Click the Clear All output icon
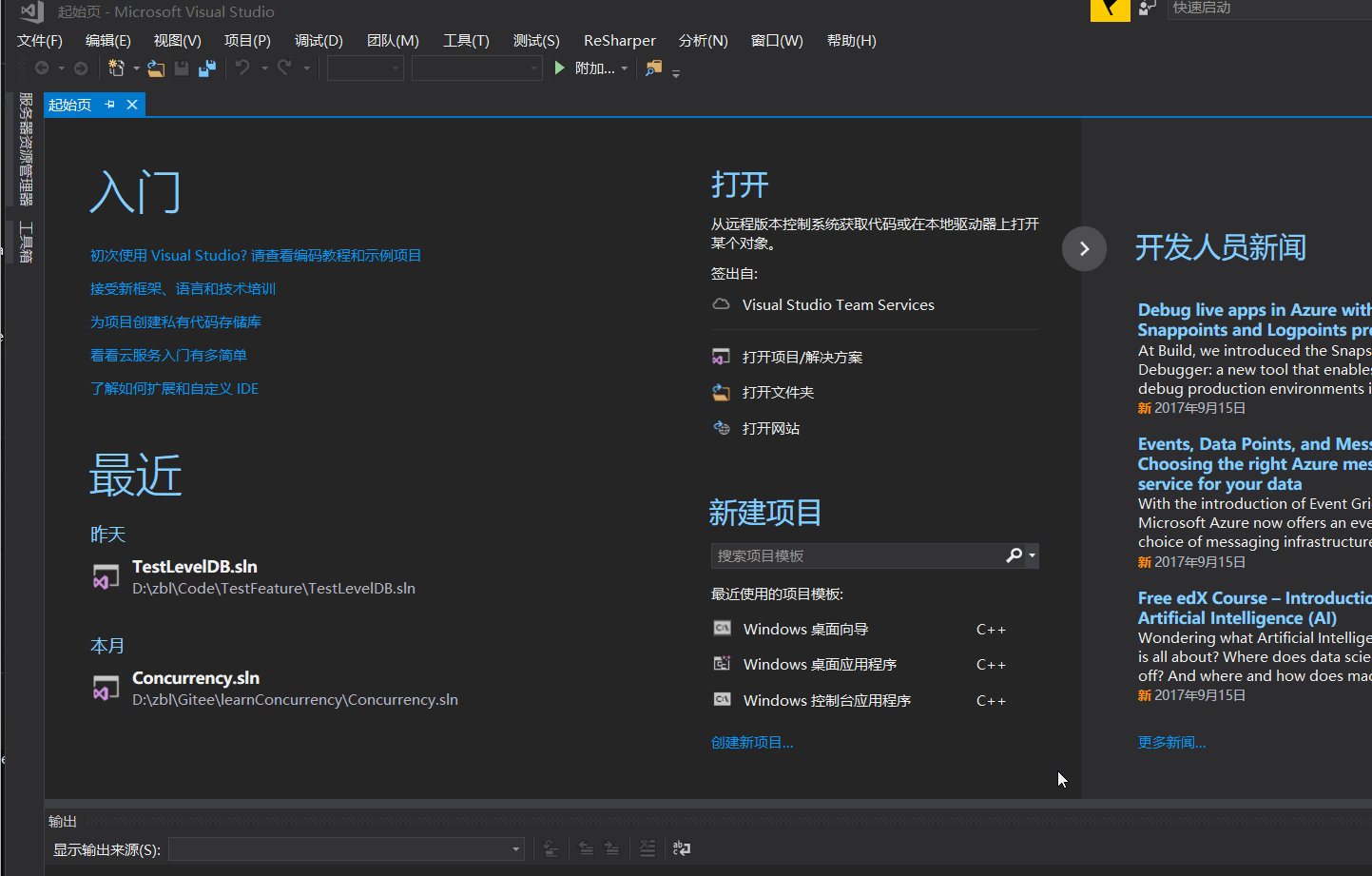 pos(647,848)
